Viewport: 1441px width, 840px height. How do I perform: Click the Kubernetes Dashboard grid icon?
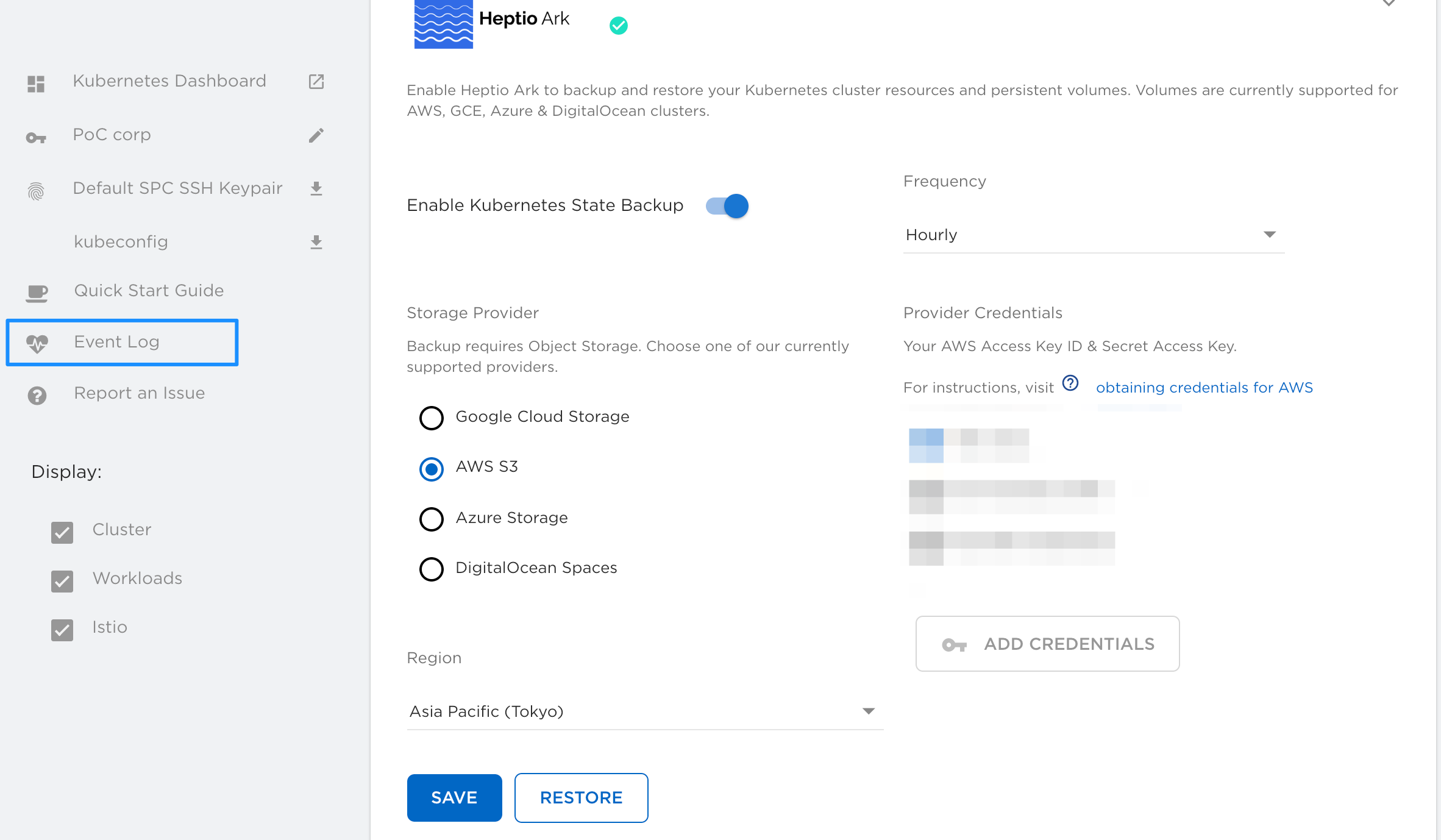click(x=36, y=84)
